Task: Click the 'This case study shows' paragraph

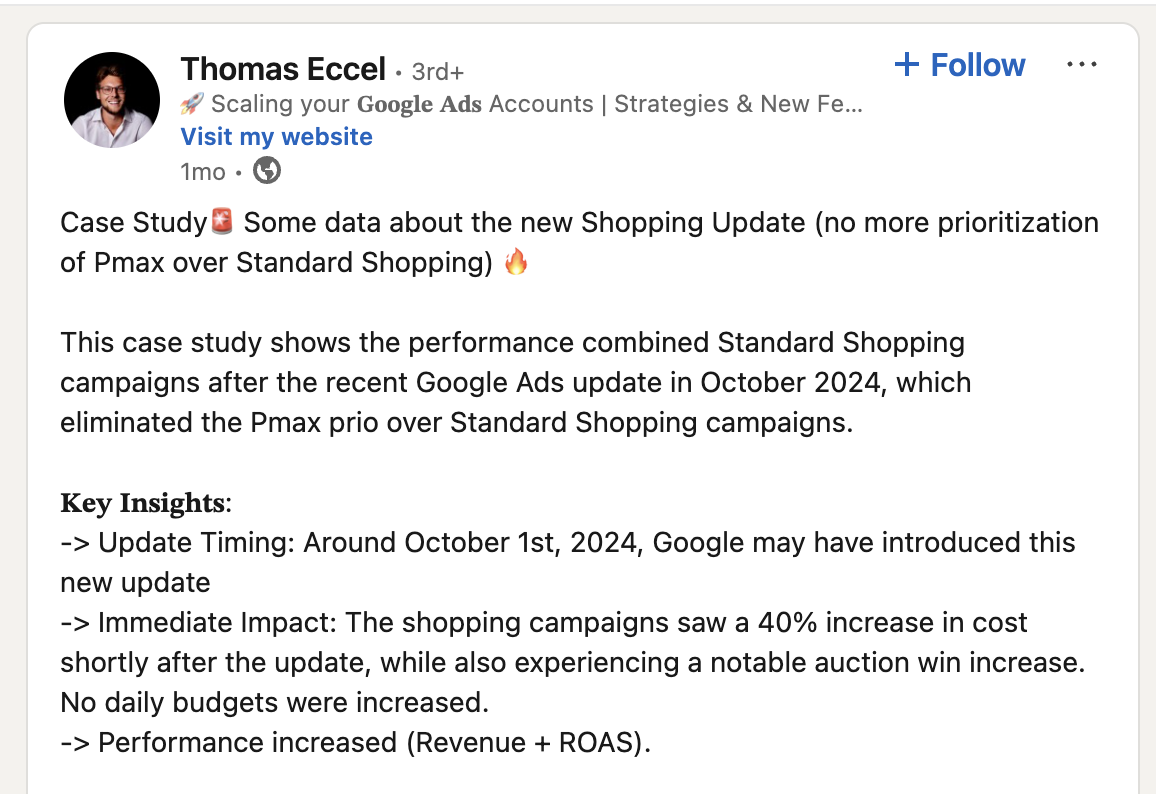Action: coord(515,383)
